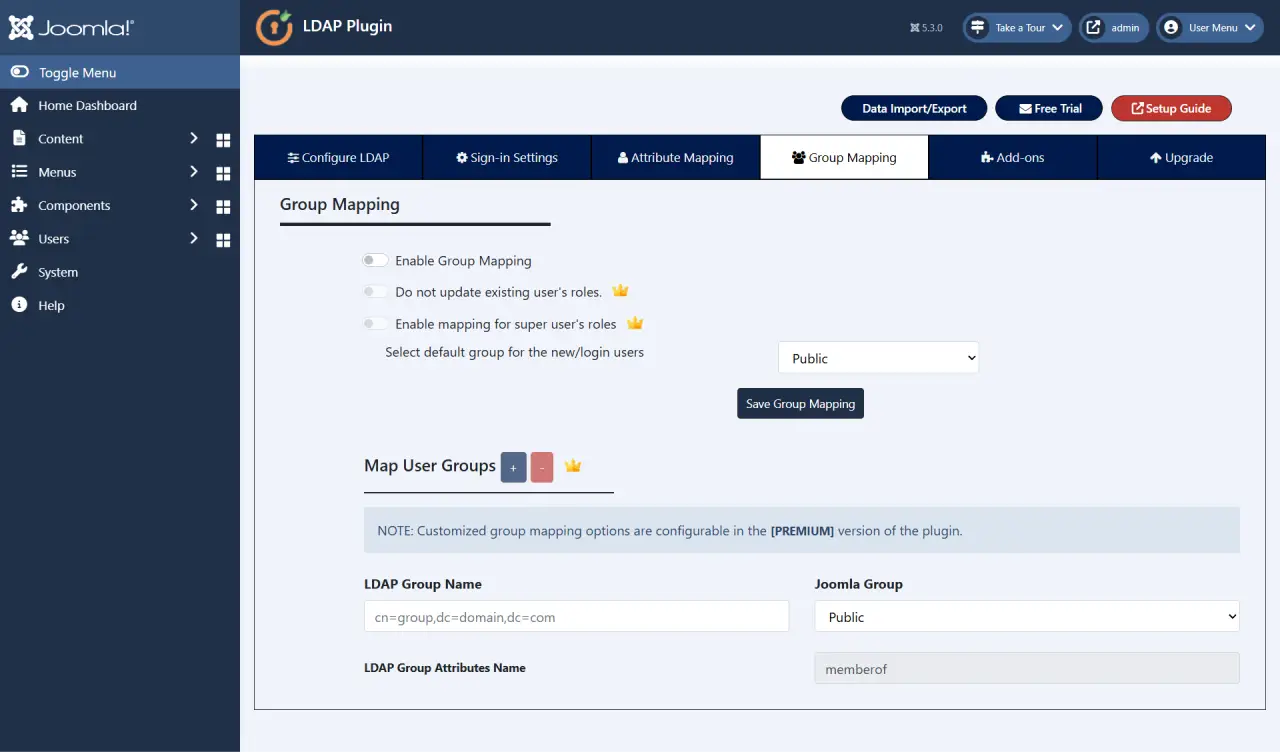Click the "Select default group for the new/login users" label
The image size is (1280, 752).
pyautogui.click(x=515, y=352)
